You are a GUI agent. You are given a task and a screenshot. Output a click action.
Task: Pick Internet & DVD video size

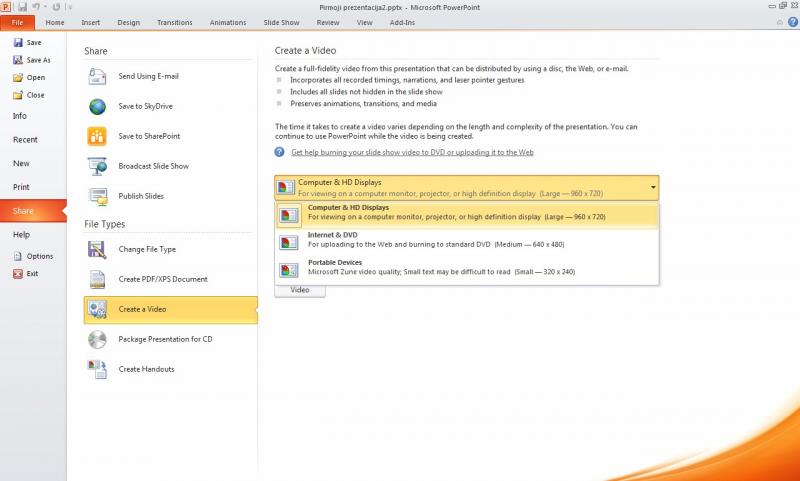point(467,242)
